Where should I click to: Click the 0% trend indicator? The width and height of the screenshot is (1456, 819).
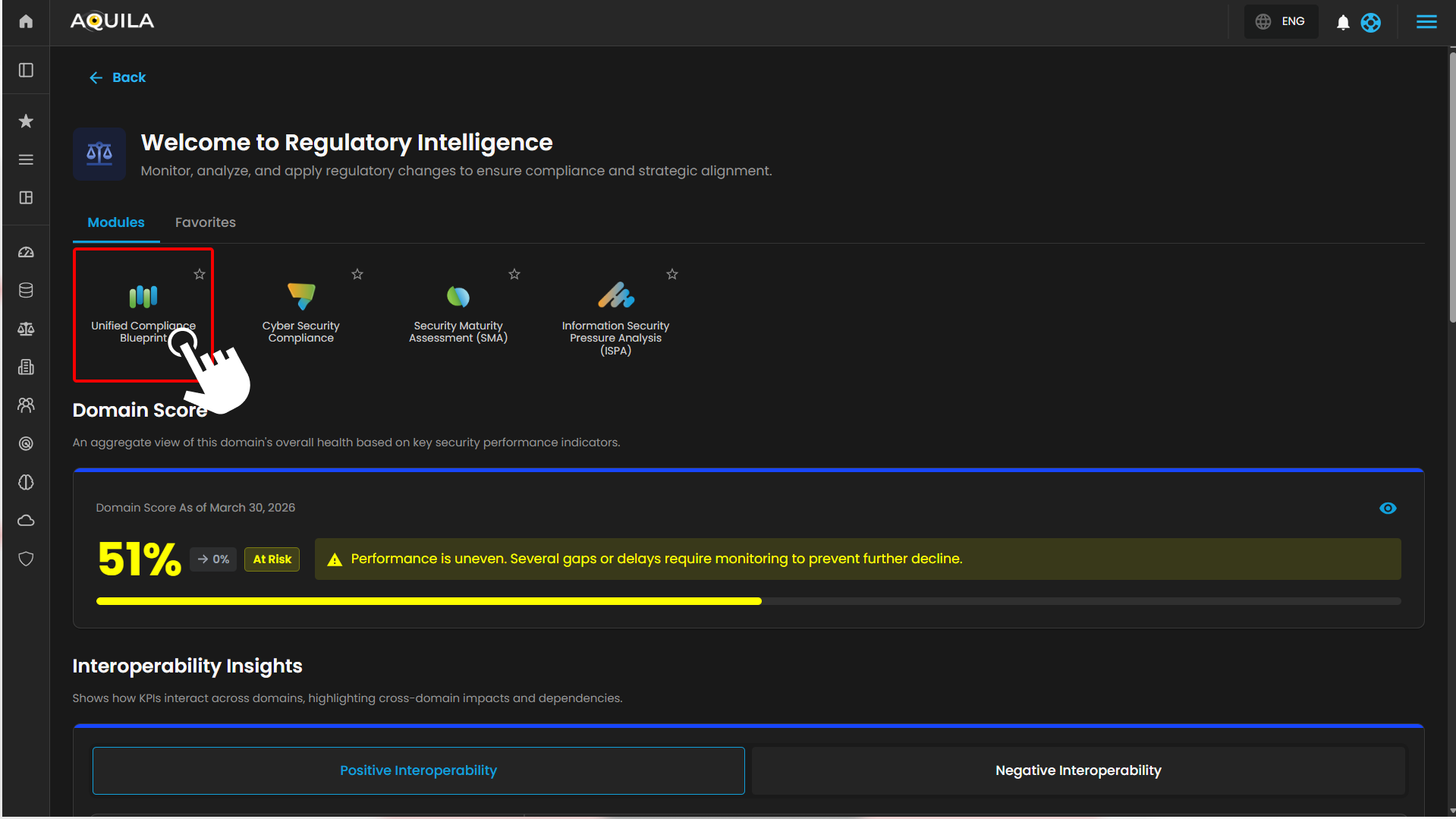point(213,559)
